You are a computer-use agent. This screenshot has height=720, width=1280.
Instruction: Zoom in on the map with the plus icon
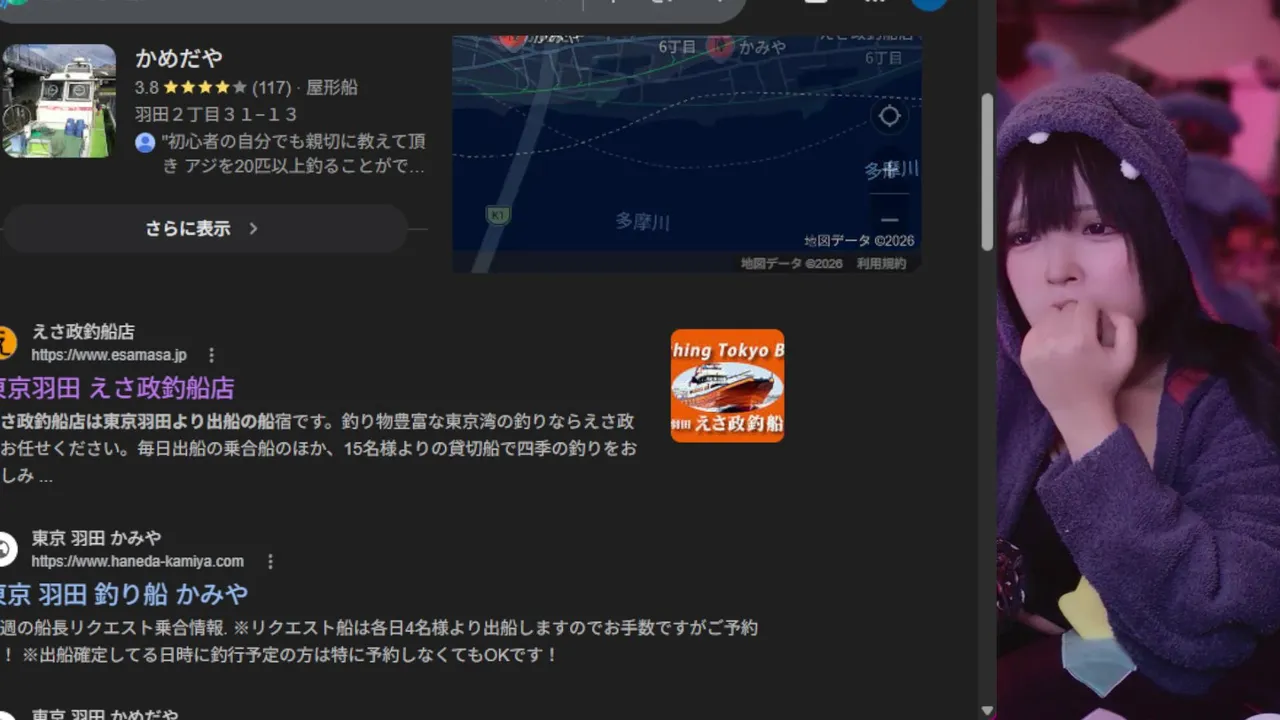click(x=889, y=171)
